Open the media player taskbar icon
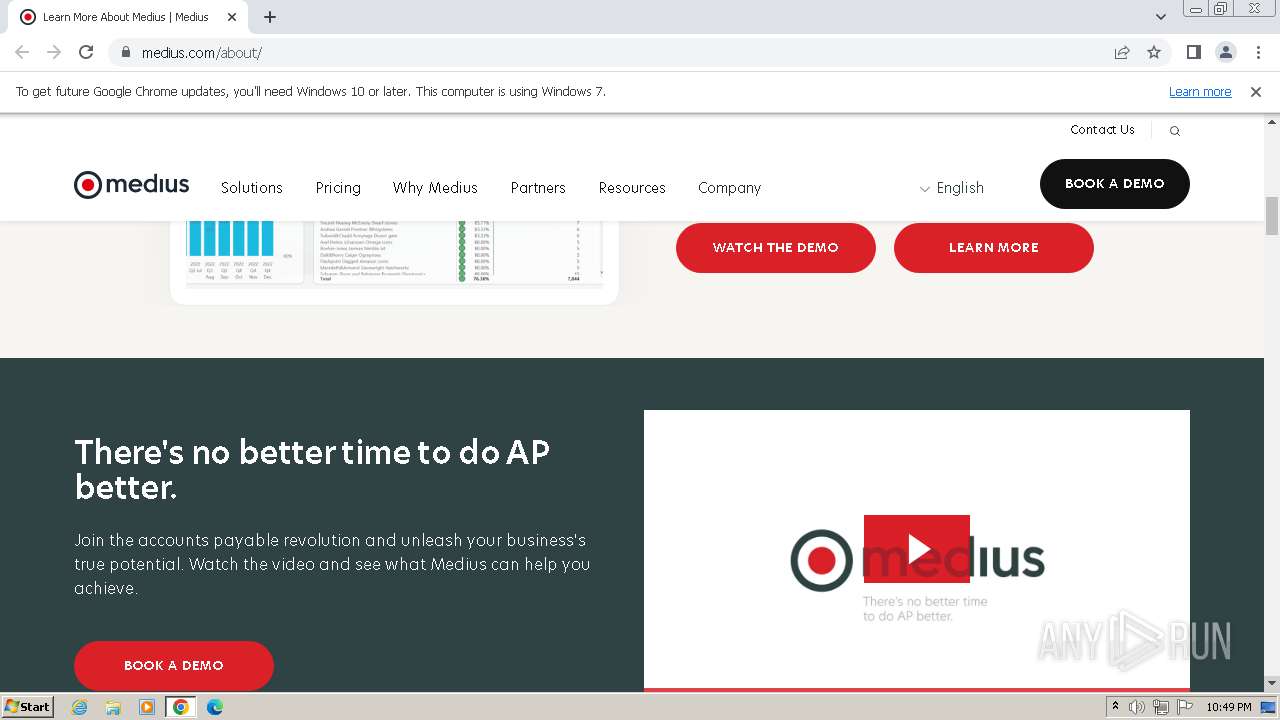 [x=147, y=707]
